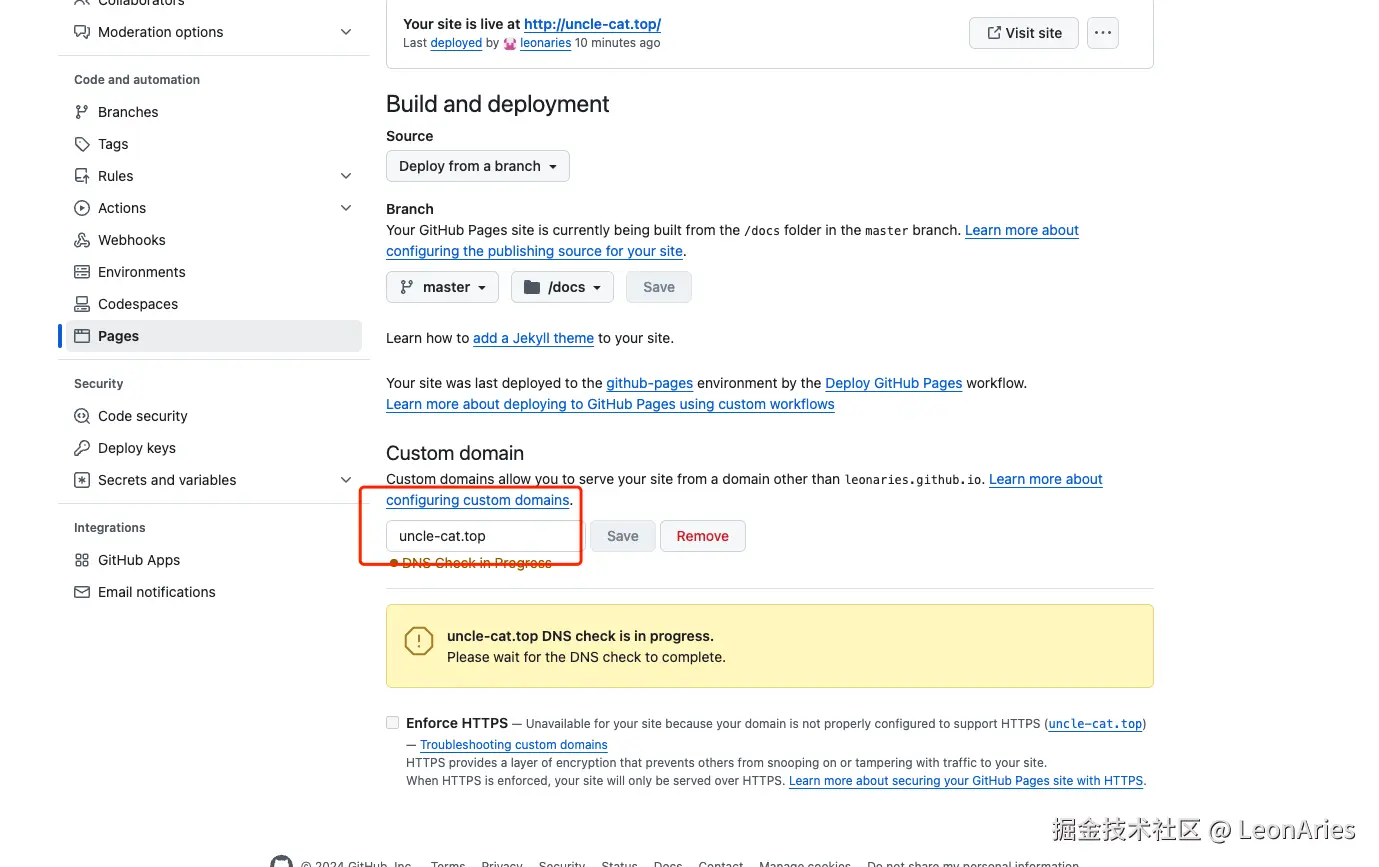Open Tags settings page
This screenshot has width=1379, height=867.
coord(214,144)
